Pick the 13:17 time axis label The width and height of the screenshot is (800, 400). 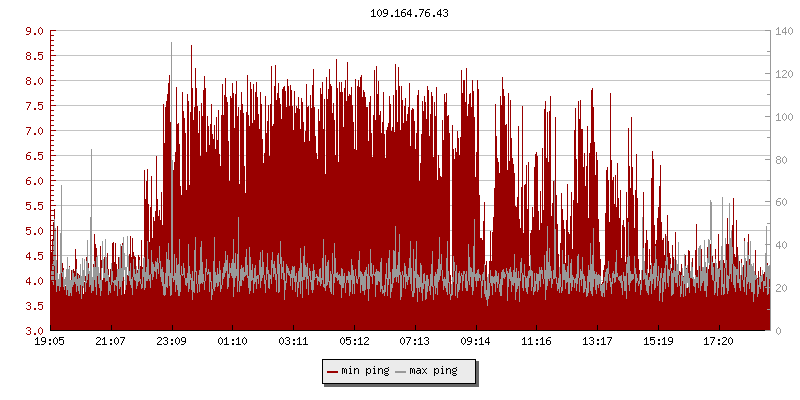pyautogui.click(x=597, y=341)
